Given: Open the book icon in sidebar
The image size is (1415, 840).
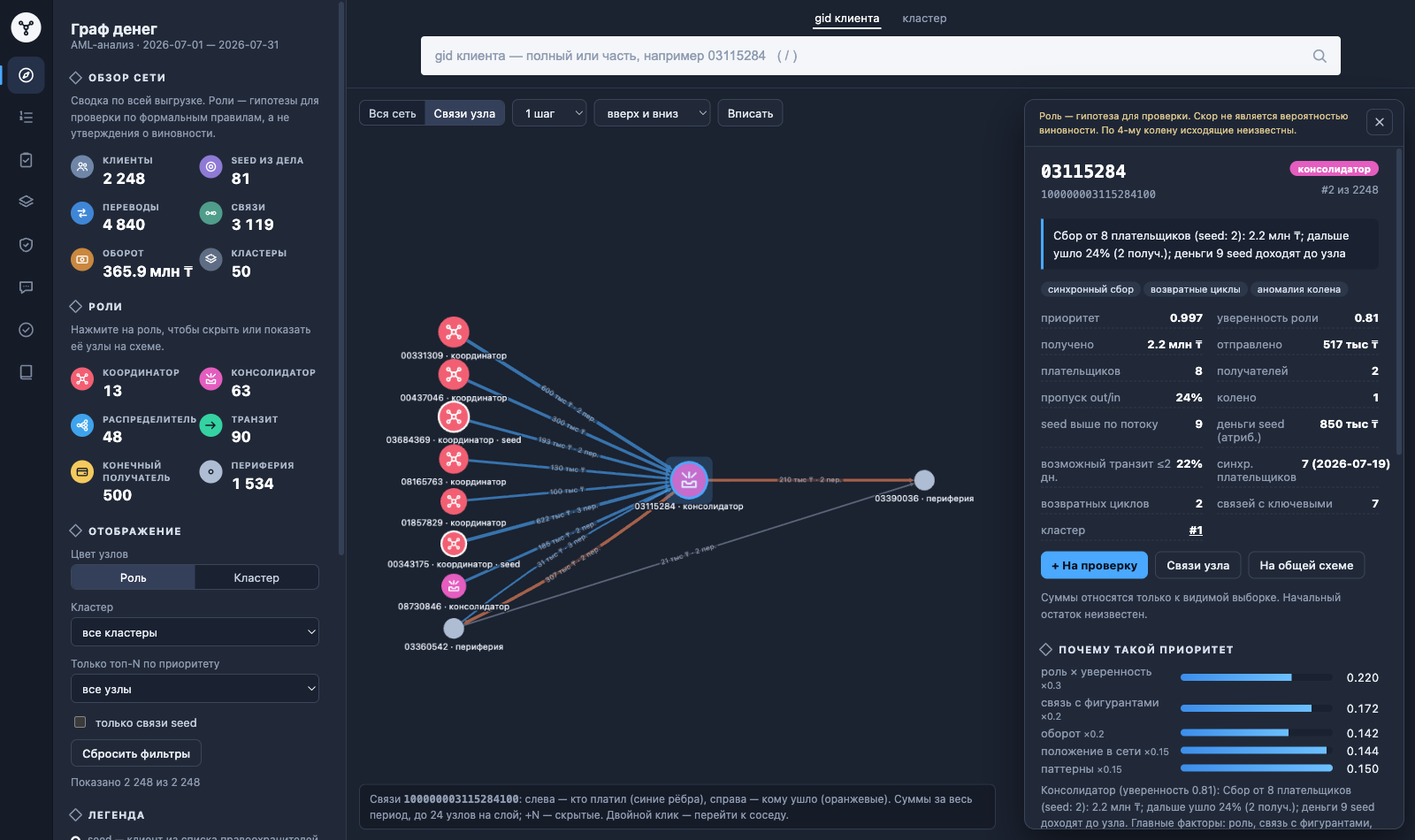Looking at the screenshot, I should [x=27, y=372].
